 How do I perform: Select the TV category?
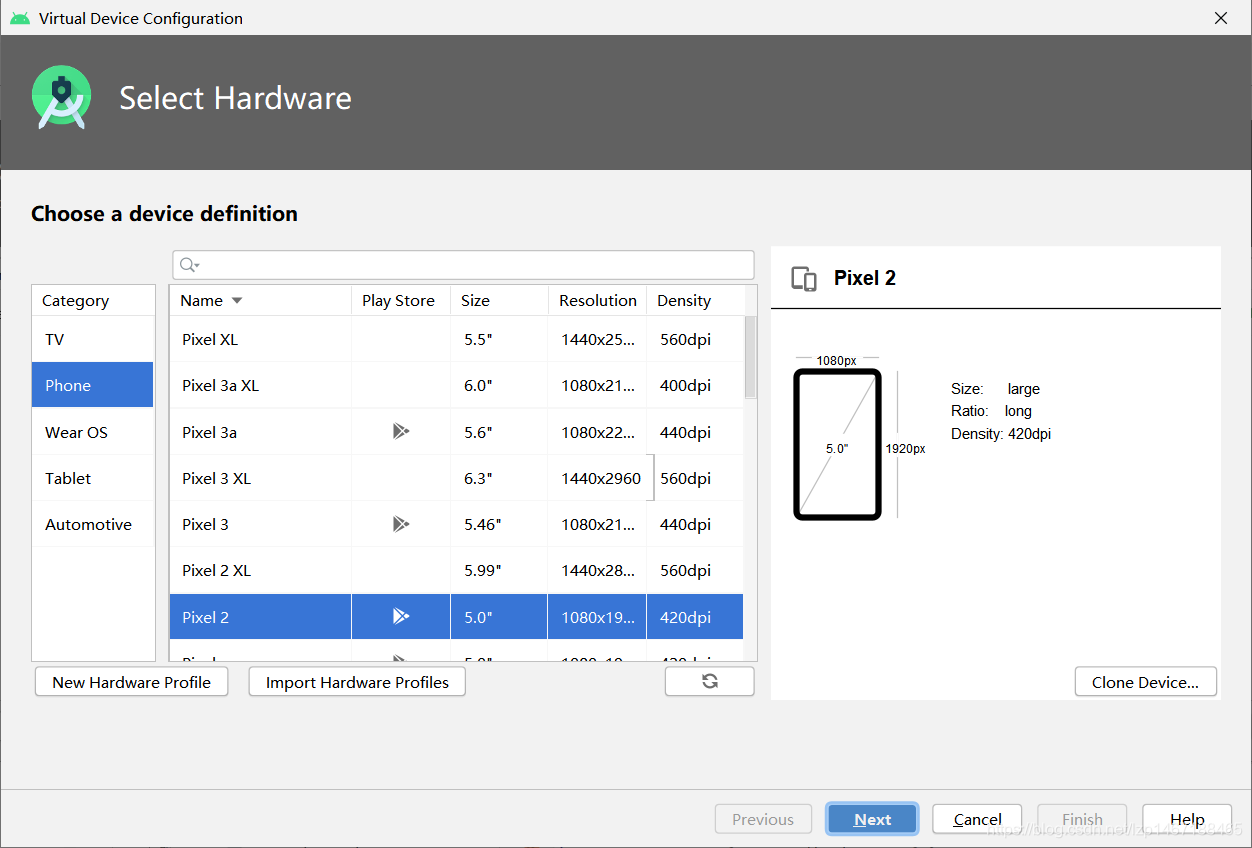93,339
